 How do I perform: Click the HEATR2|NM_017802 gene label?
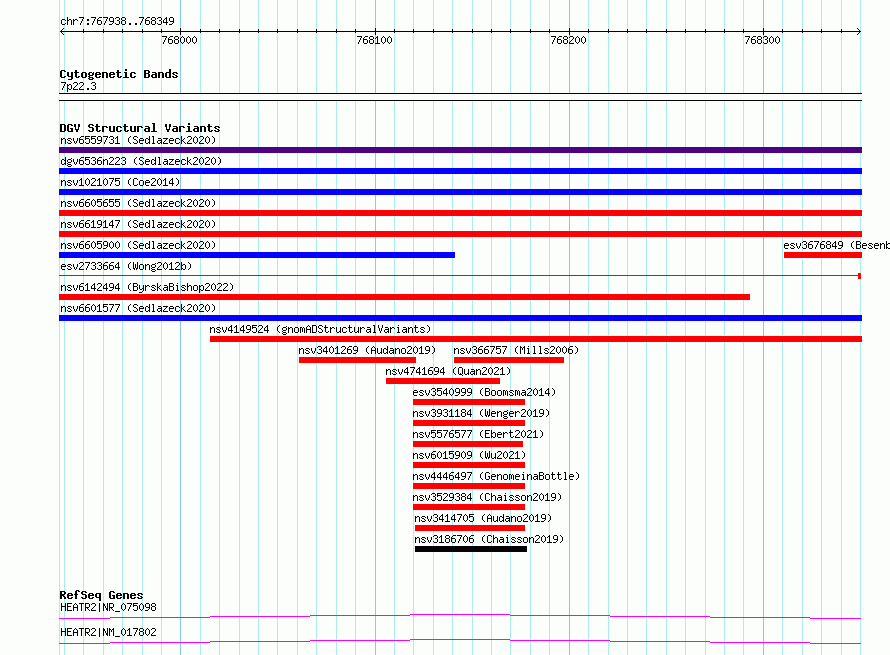(108, 632)
